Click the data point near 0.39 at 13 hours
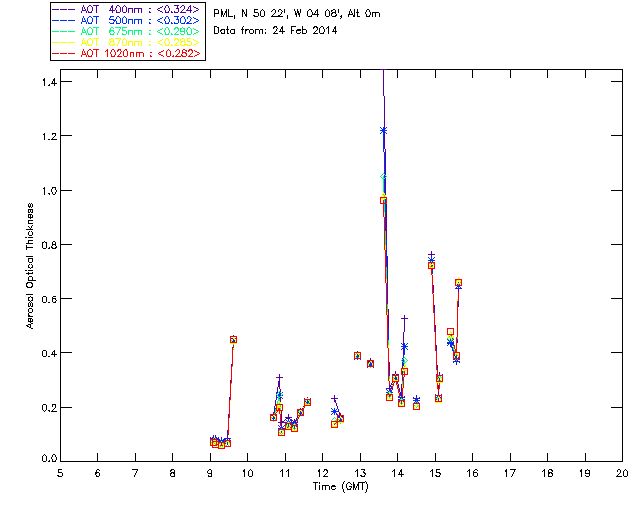Image resolution: width=640 pixels, height=512 pixels. pyautogui.click(x=358, y=356)
